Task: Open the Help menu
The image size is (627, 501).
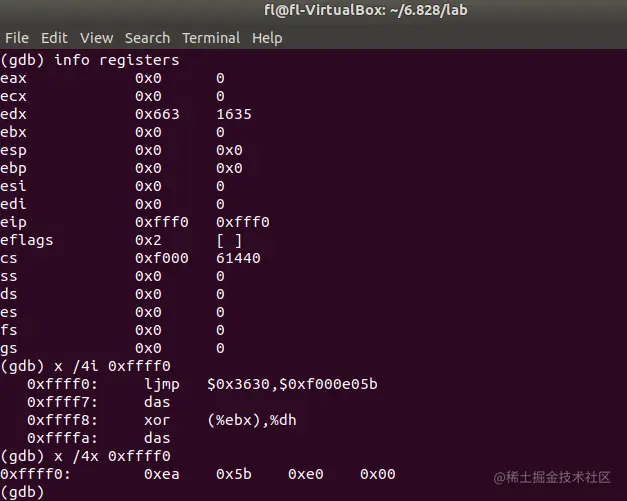Action: [267, 38]
